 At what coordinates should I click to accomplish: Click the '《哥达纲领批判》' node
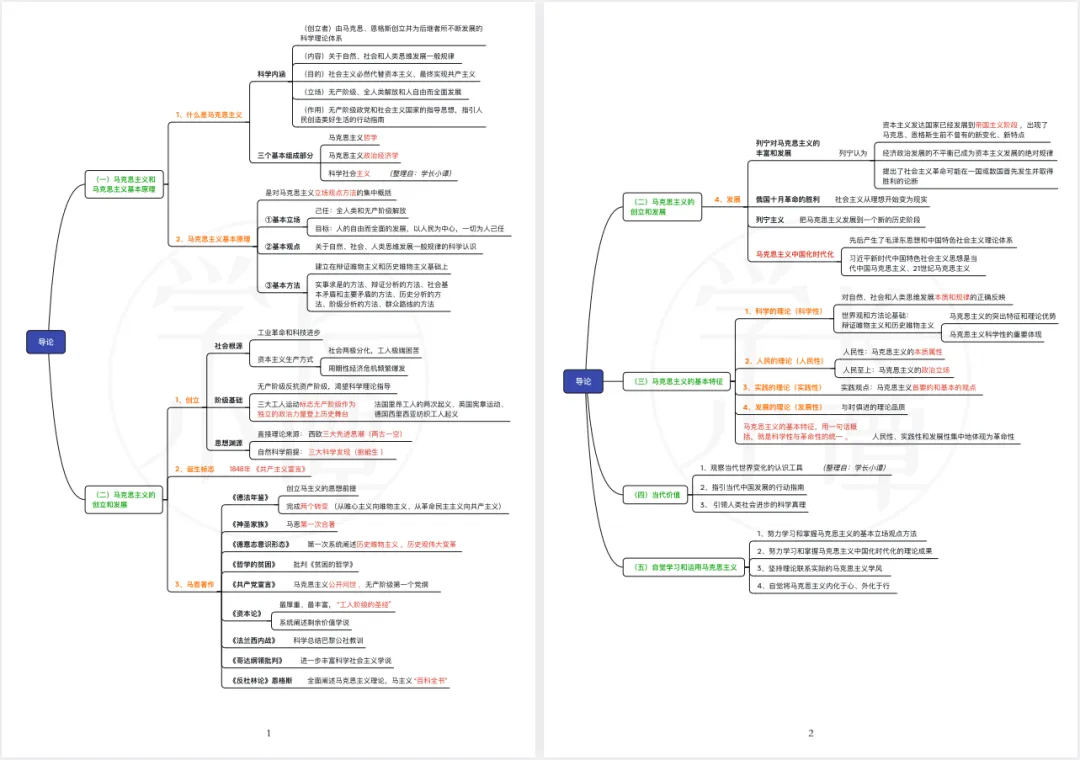tap(258, 660)
